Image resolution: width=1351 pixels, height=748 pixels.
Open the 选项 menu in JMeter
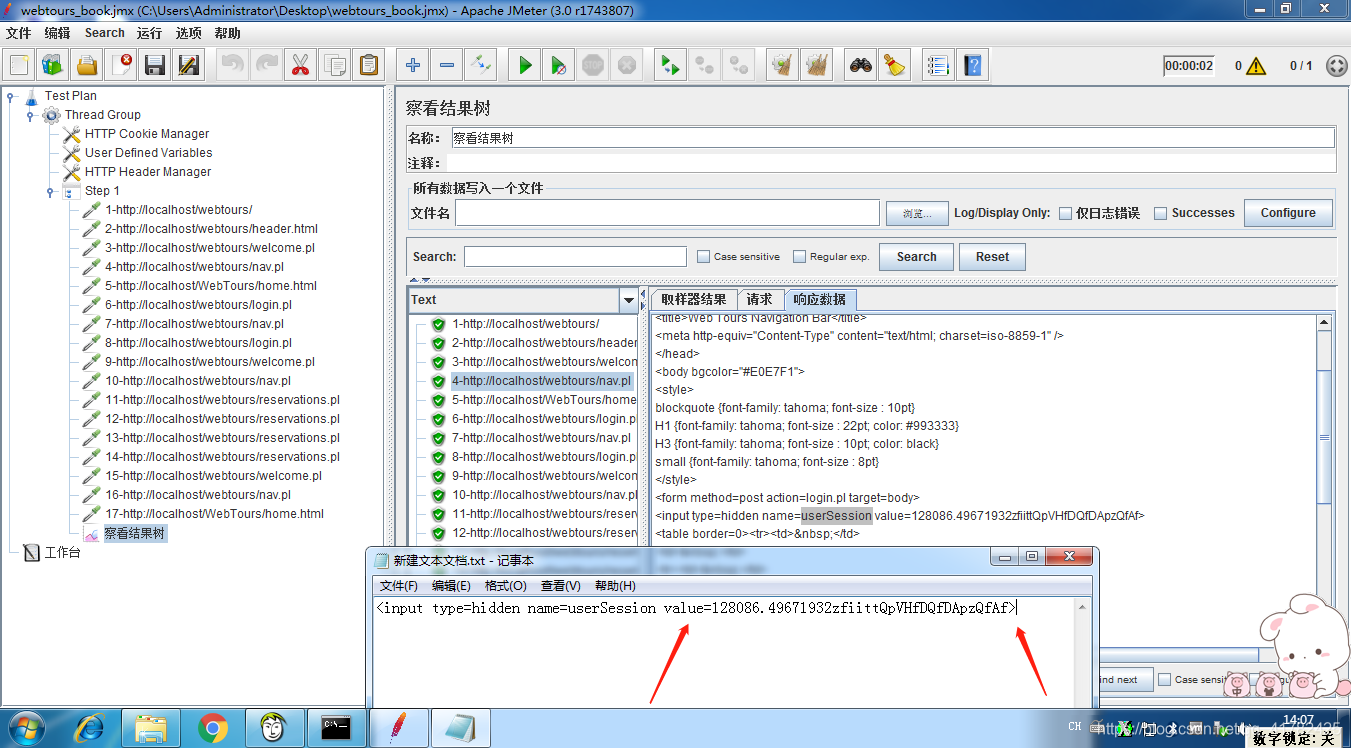point(189,33)
